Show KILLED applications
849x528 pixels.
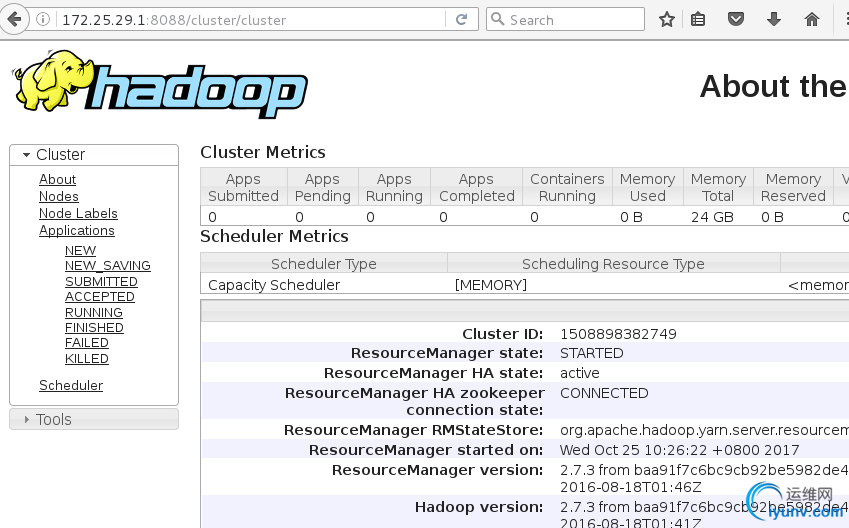[x=87, y=358]
